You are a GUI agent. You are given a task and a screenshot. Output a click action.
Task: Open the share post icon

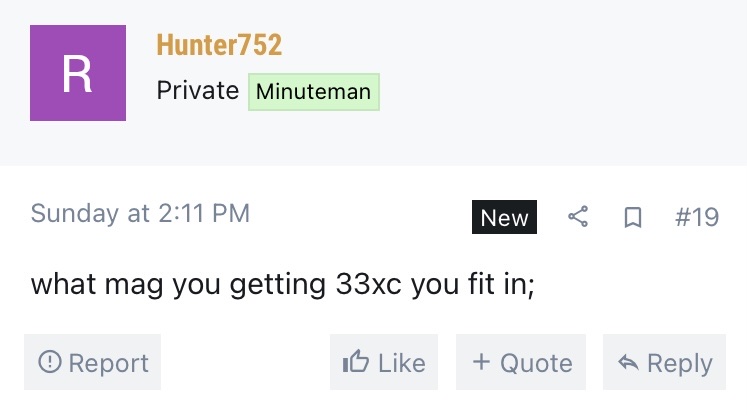click(x=578, y=217)
